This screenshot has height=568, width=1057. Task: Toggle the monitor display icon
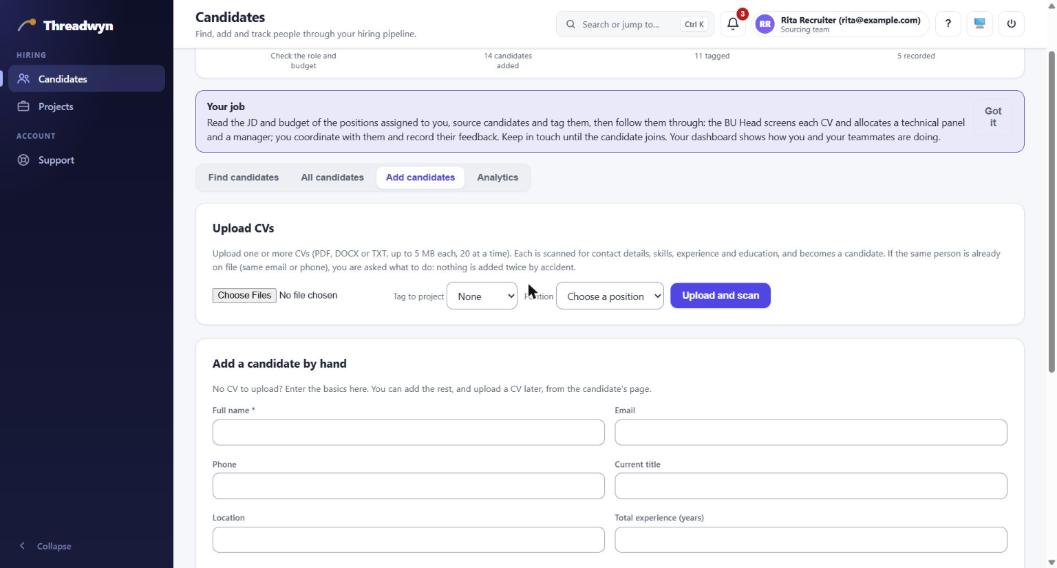[979, 24]
